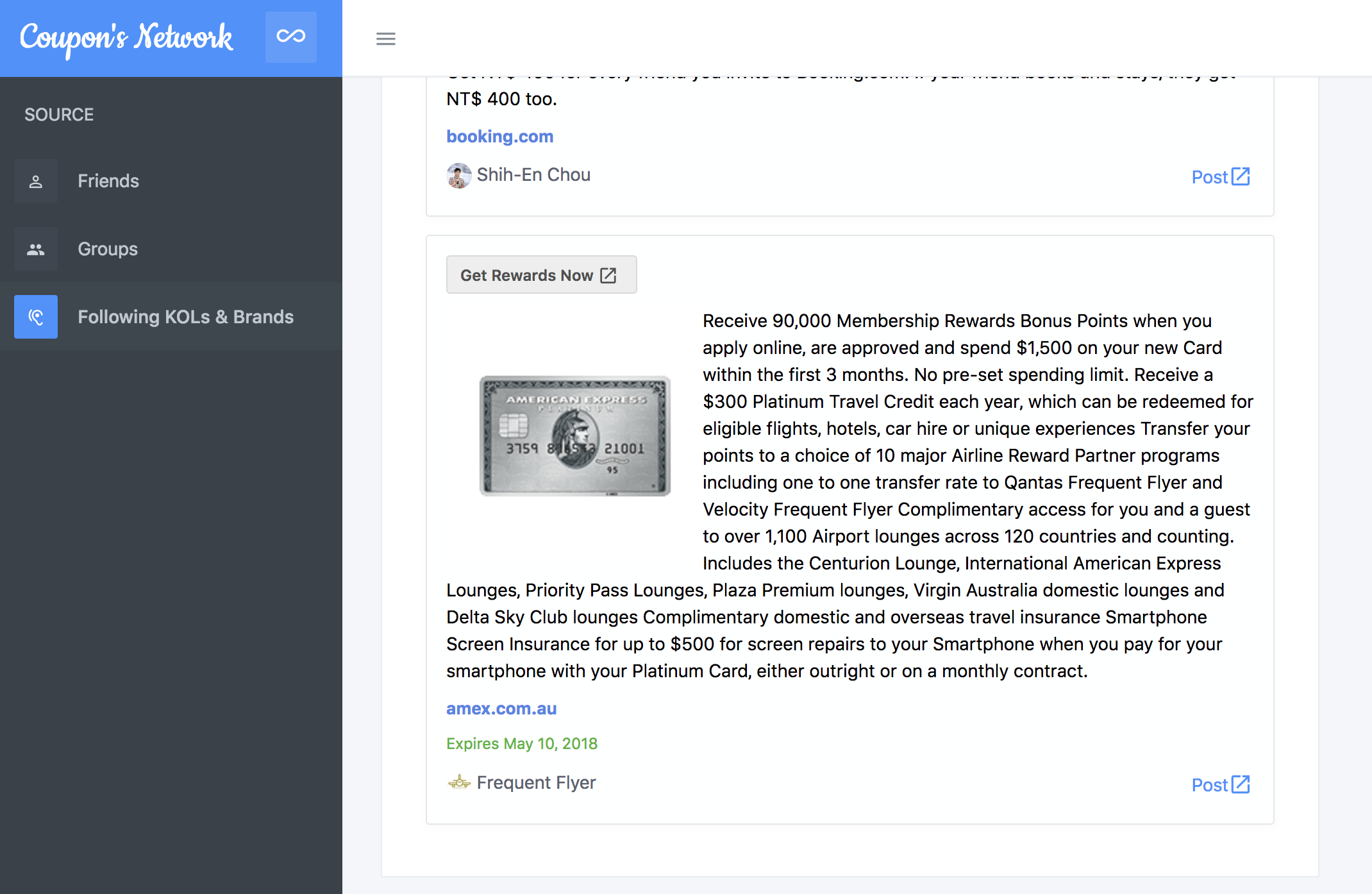1372x894 pixels.
Task: Click external-link icon in Get Rewards Now
Action: pyautogui.click(x=608, y=276)
